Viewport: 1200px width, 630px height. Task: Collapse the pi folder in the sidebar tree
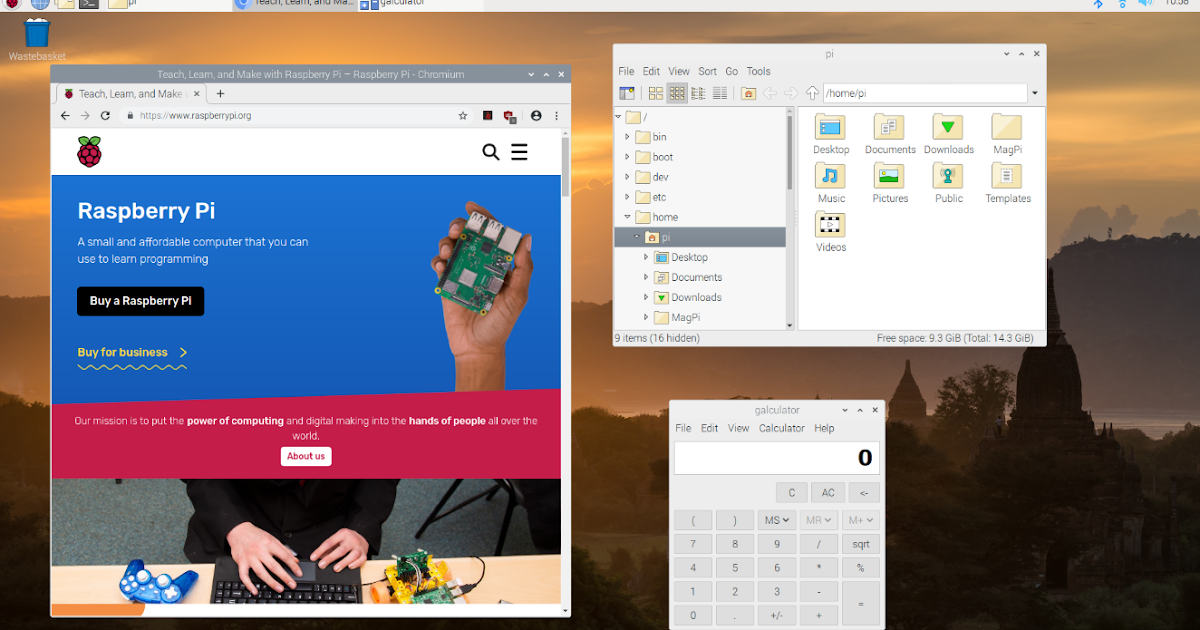coord(636,237)
